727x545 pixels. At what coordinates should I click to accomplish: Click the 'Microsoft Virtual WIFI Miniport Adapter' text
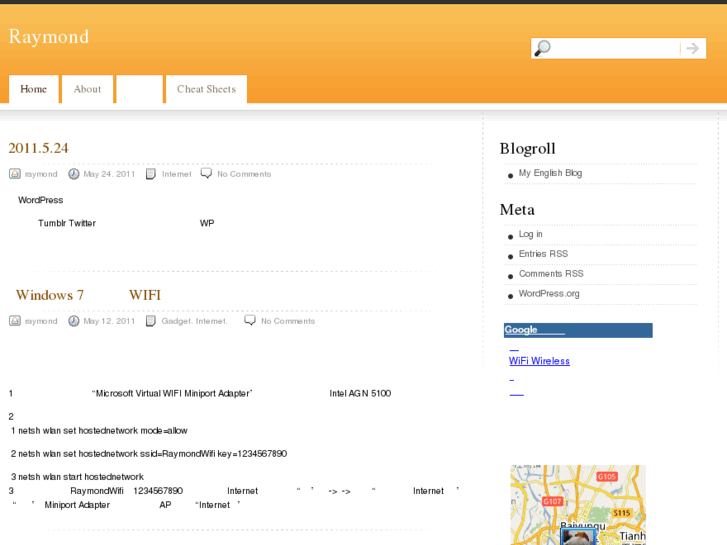(172, 393)
